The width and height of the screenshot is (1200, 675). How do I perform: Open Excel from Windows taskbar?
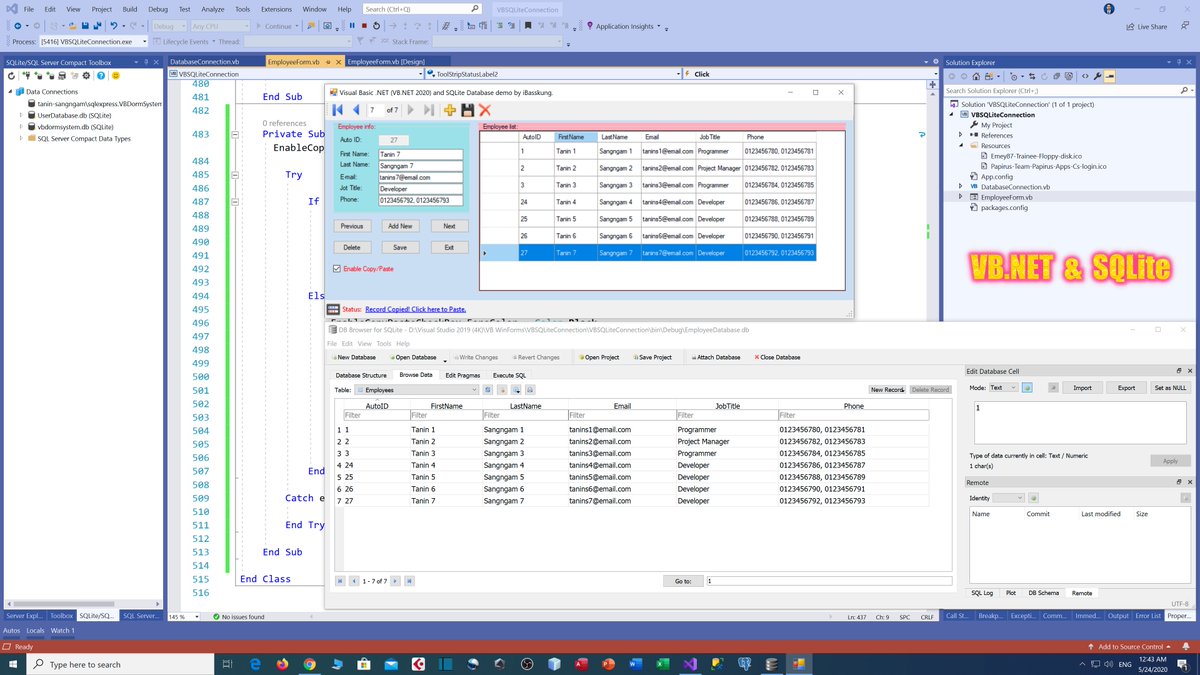(662, 664)
